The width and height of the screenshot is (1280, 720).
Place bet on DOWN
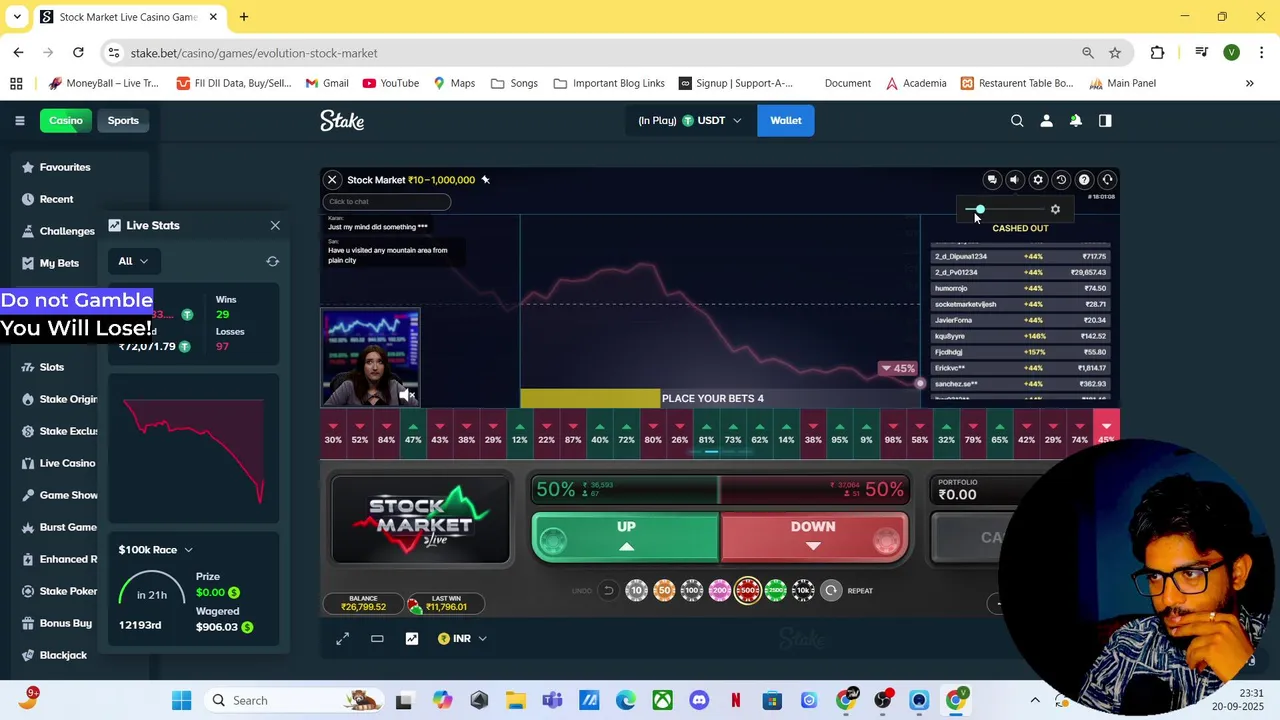(x=814, y=537)
